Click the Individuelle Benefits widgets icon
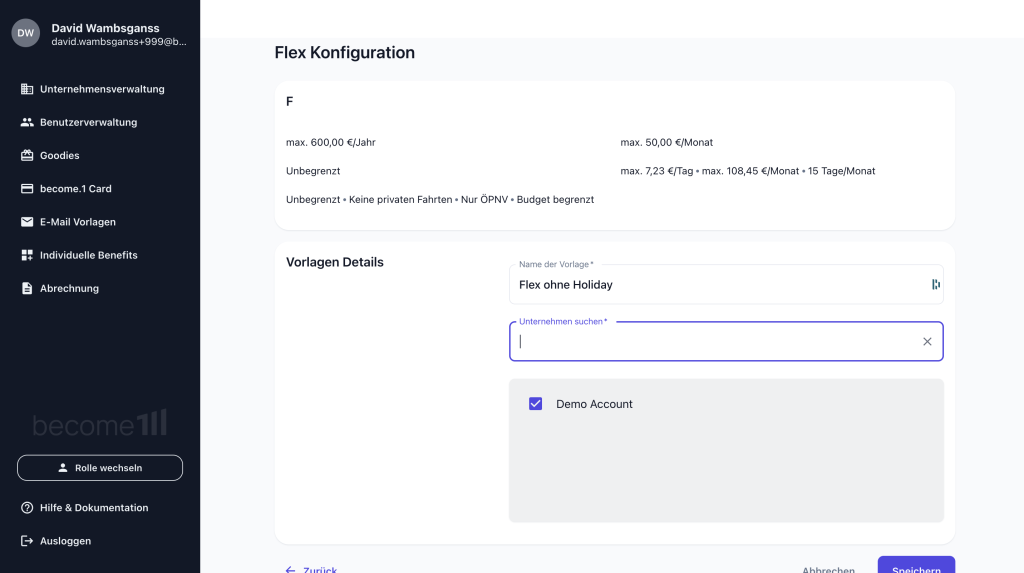Image resolution: width=1024 pixels, height=573 pixels. tap(27, 255)
